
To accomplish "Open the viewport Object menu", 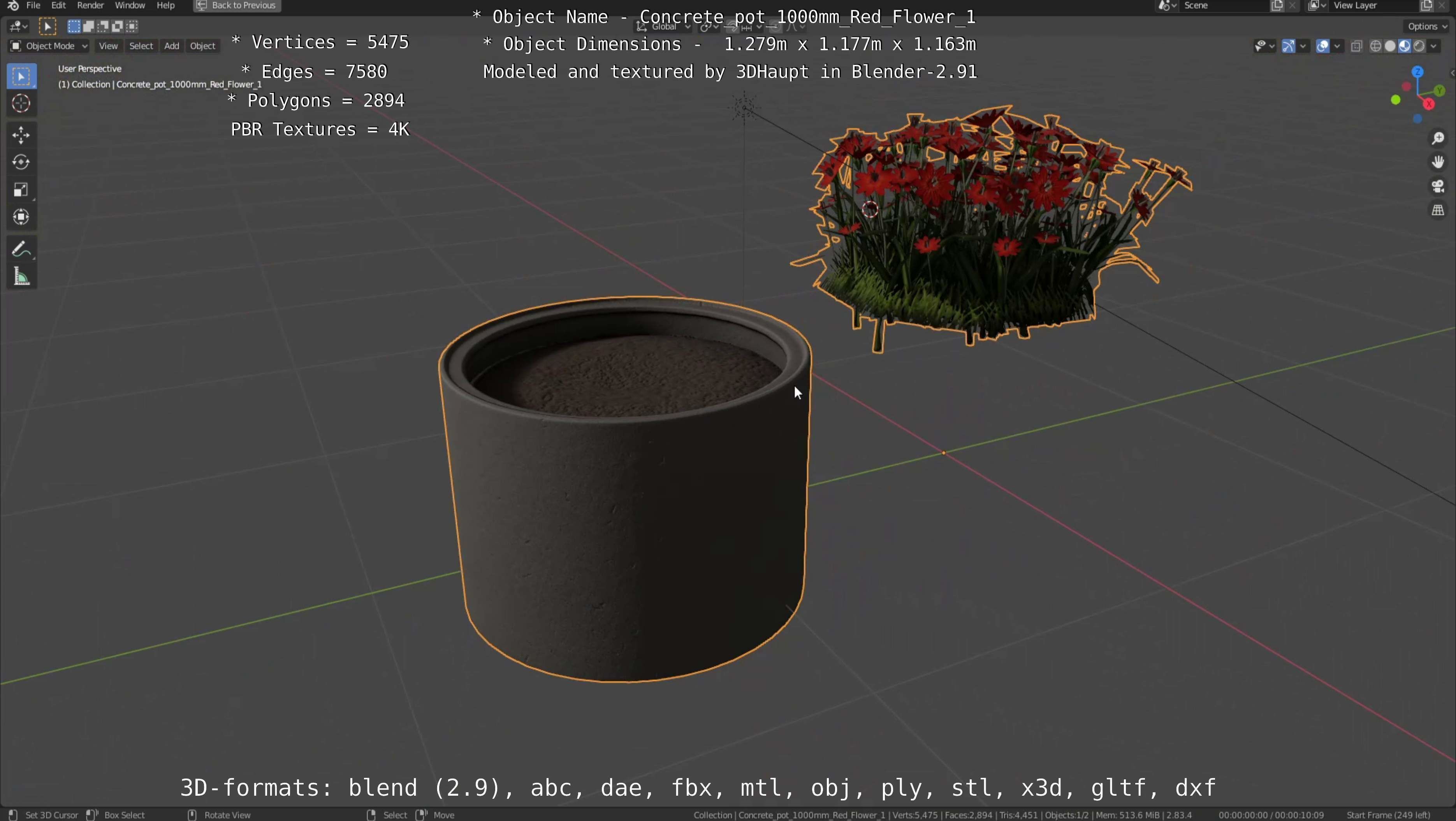I will pos(203,46).
